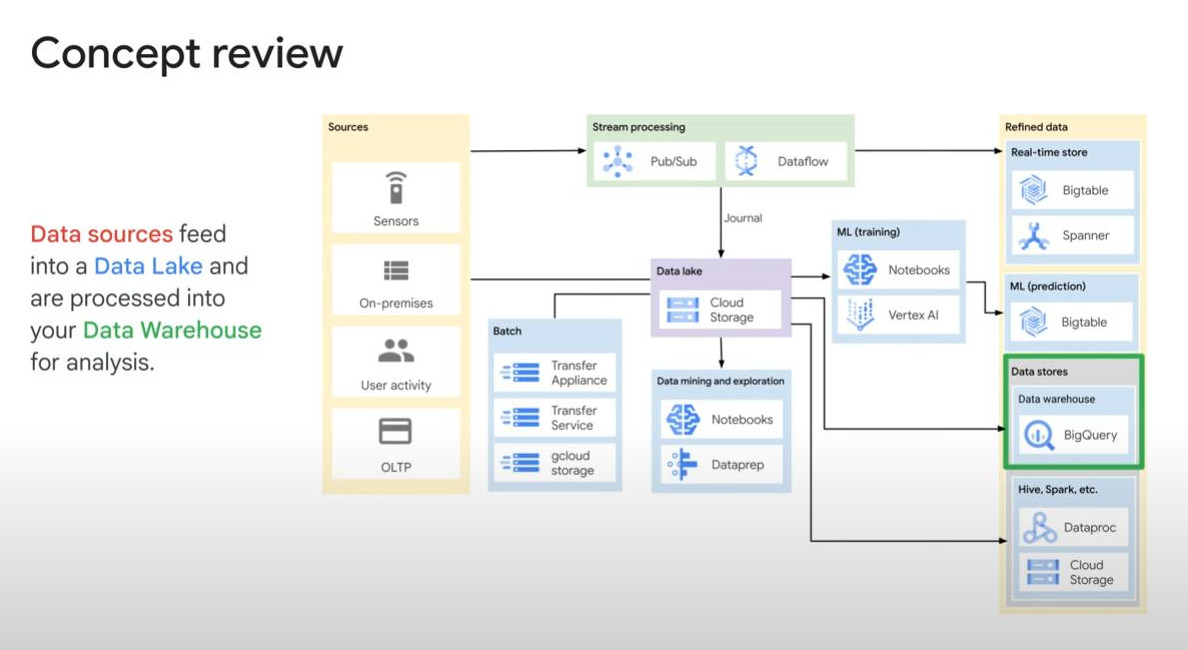Screen dimensions: 1188x650
Task: Click the 'for analysis.' text line
Action: (x=92, y=363)
